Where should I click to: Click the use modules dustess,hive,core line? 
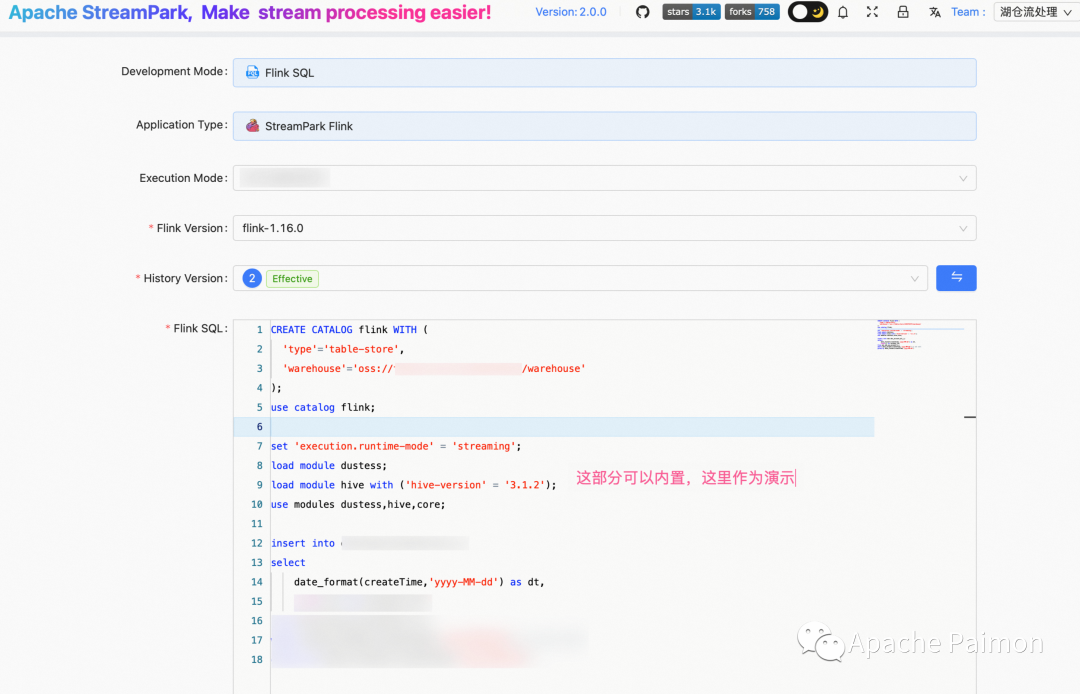pos(358,505)
